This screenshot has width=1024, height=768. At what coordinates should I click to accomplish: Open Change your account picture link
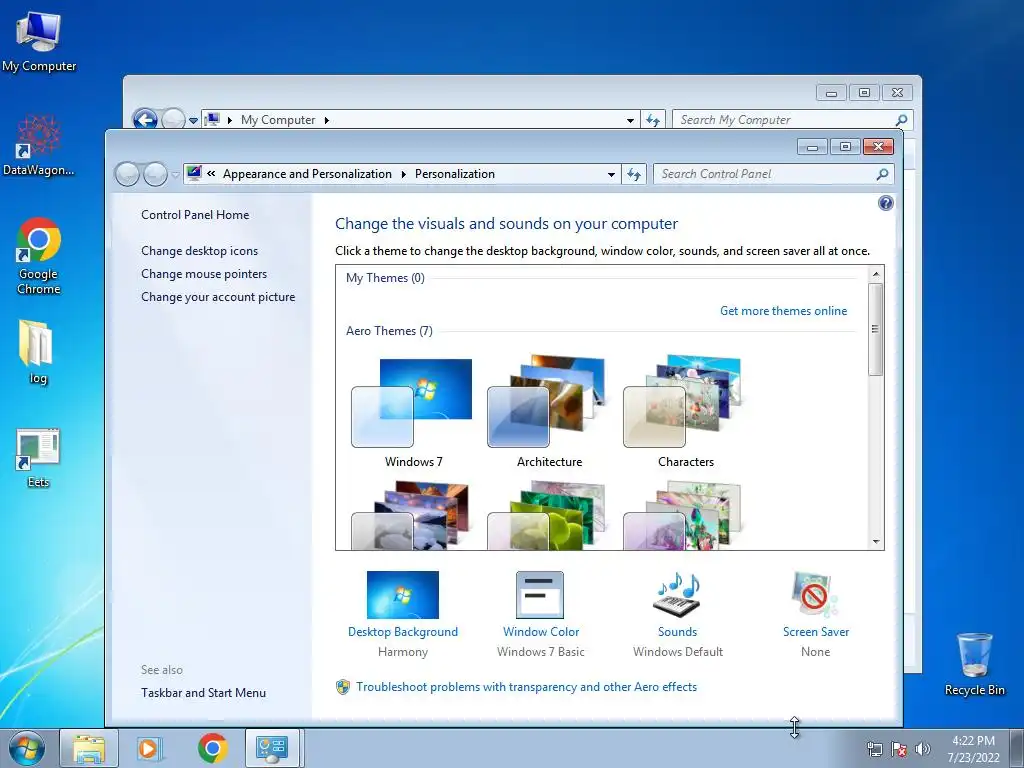click(218, 296)
